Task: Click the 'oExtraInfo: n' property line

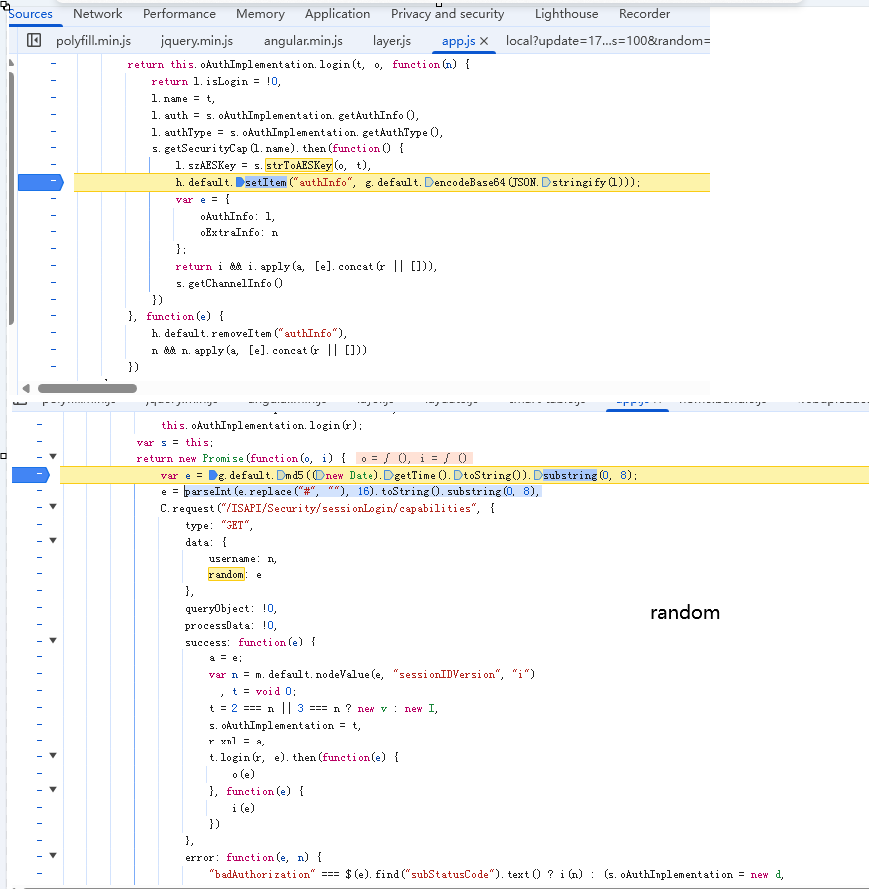Action: pyautogui.click(x=239, y=232)
